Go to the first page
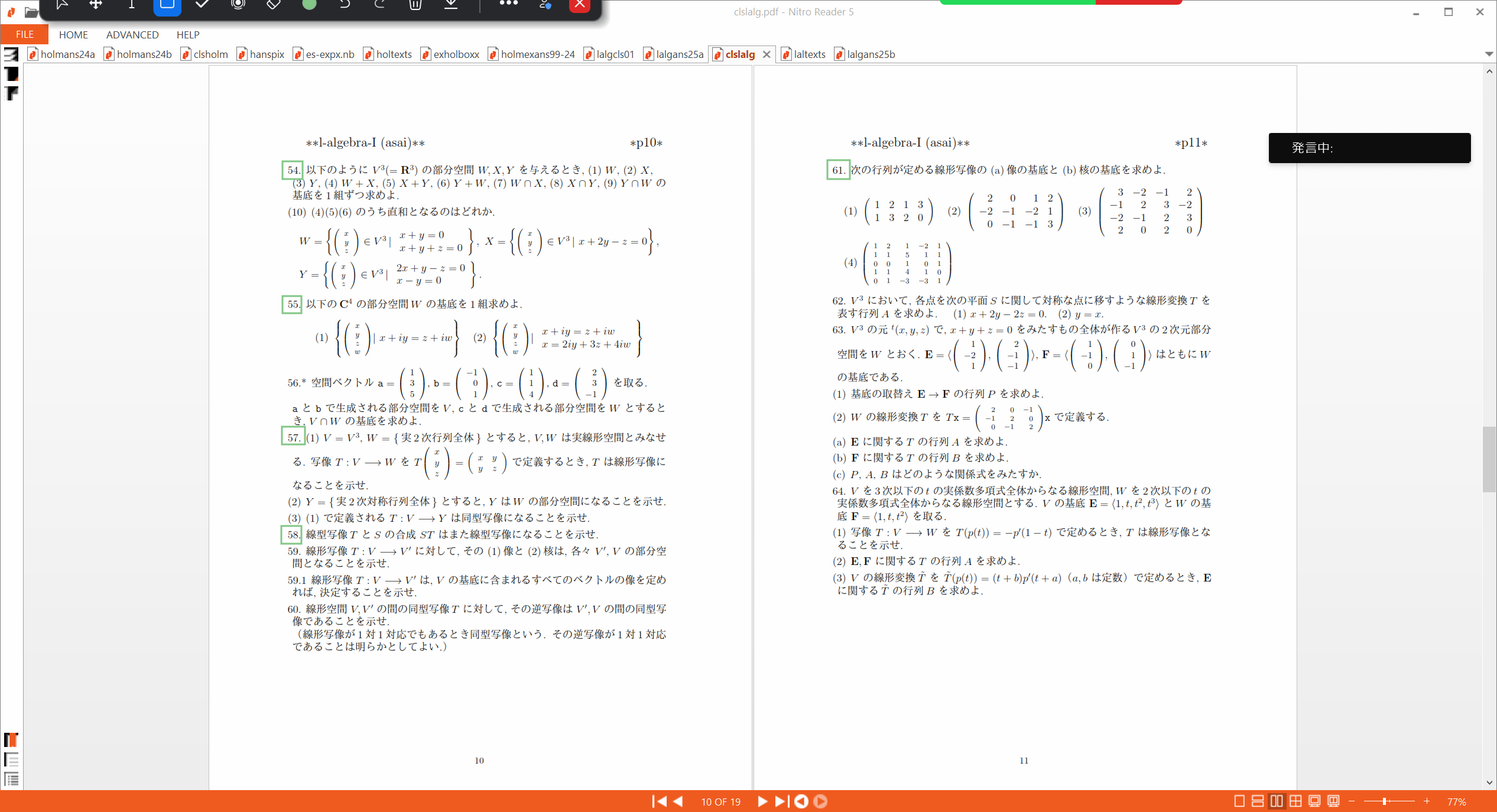 point(659,801)
